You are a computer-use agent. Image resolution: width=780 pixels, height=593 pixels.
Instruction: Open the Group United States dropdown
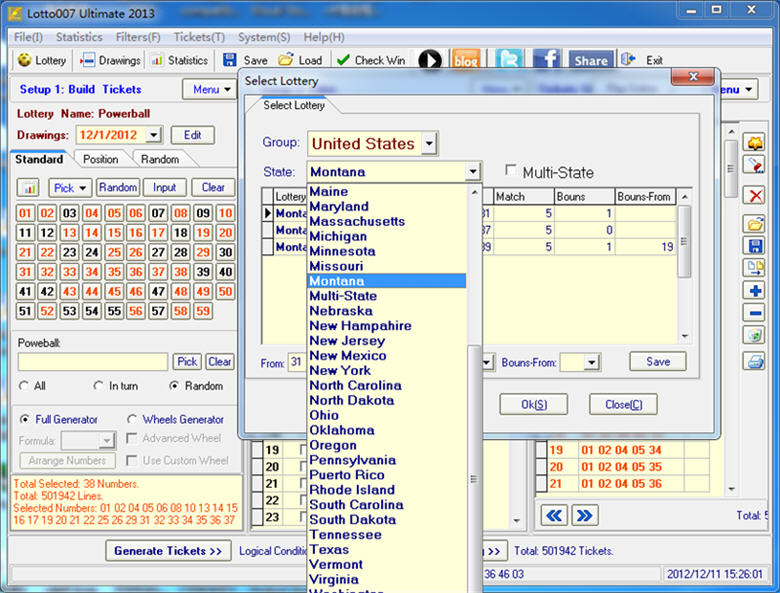click(429, 144)
